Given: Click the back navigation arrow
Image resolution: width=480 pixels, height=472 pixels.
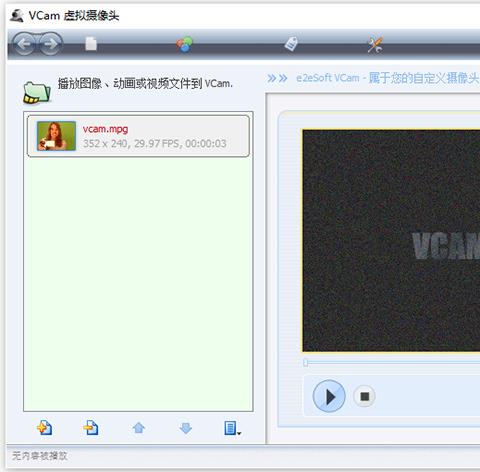Looking at the screenshot, I should pyautogui.click(x=24, y=44).
